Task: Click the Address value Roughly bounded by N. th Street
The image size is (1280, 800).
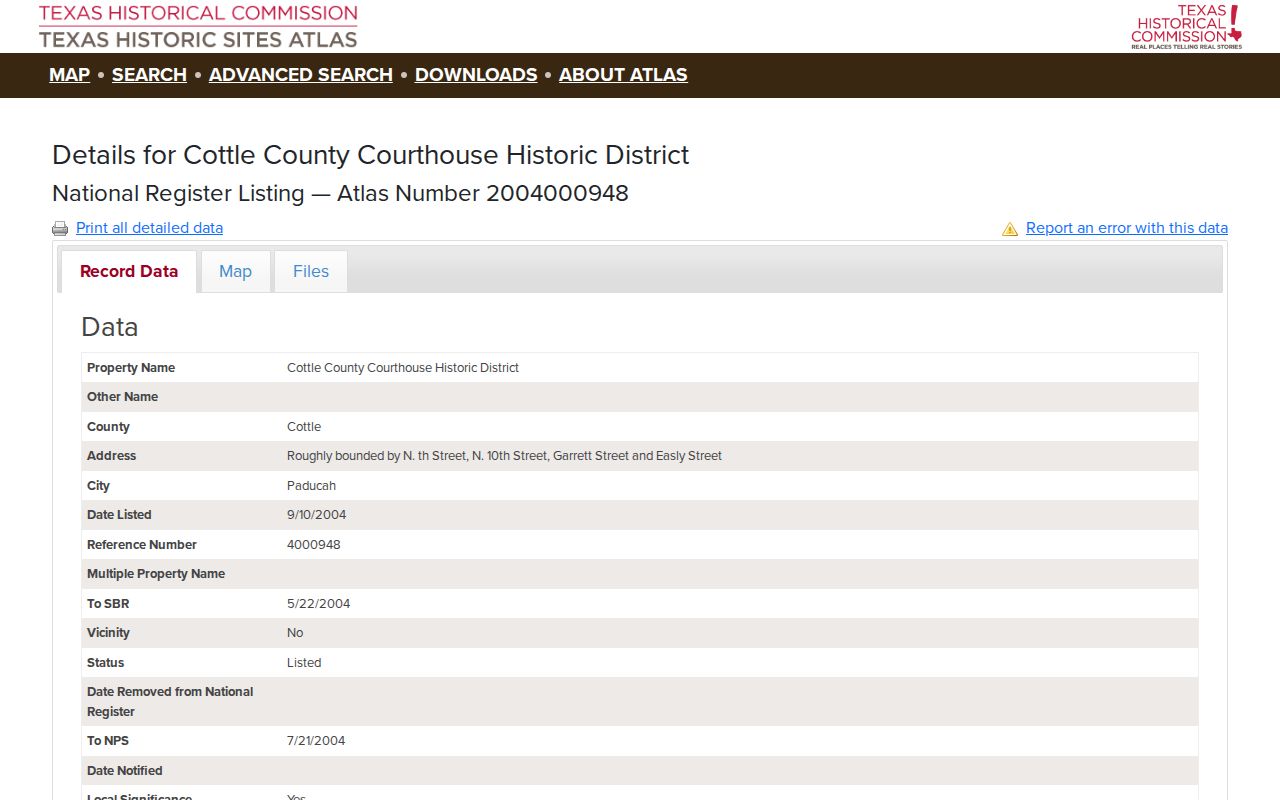Action: 504,456
